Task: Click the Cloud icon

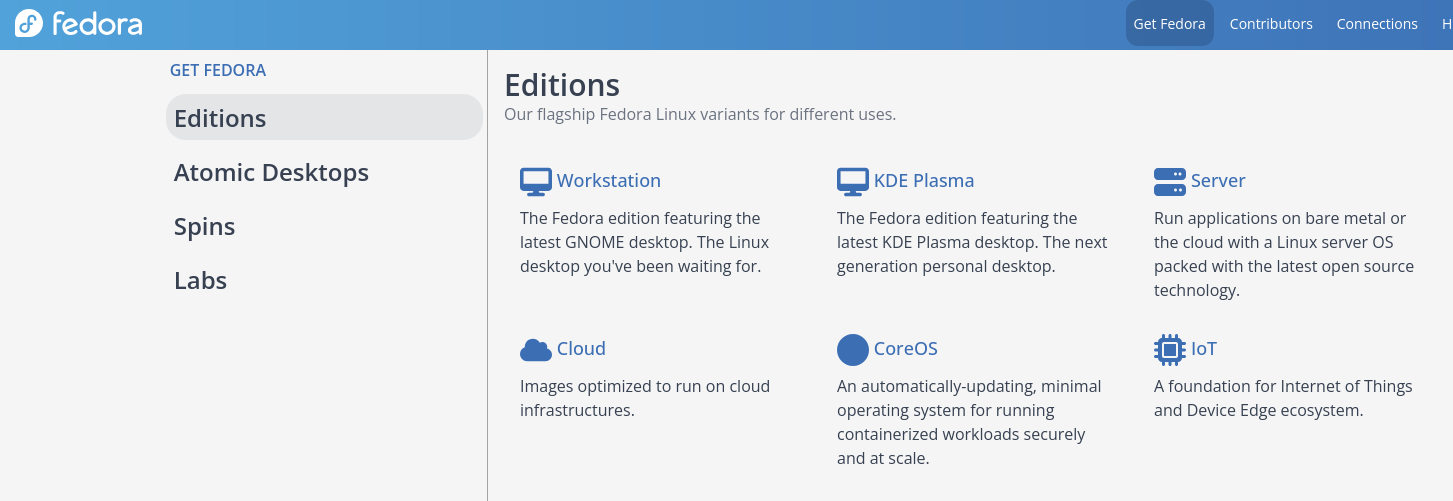Action: click(536, 350)
